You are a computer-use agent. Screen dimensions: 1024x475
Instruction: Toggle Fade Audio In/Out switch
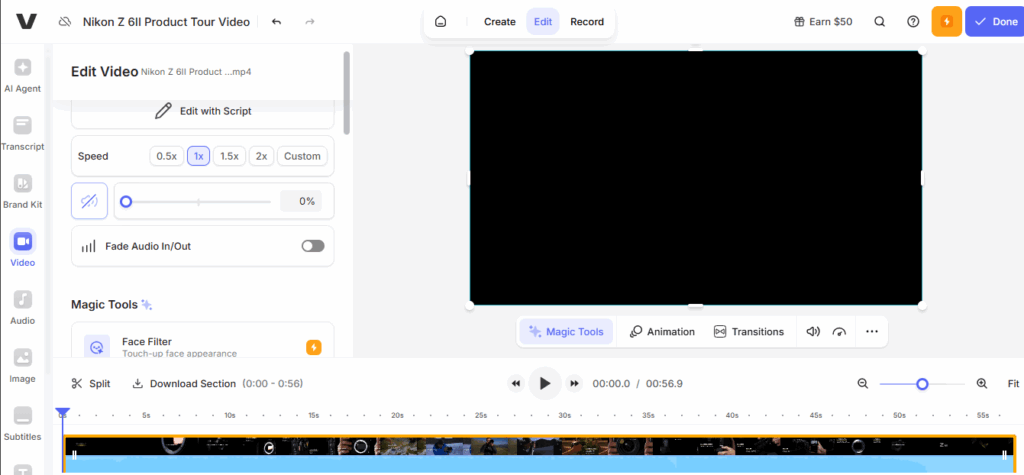(313, 246)
